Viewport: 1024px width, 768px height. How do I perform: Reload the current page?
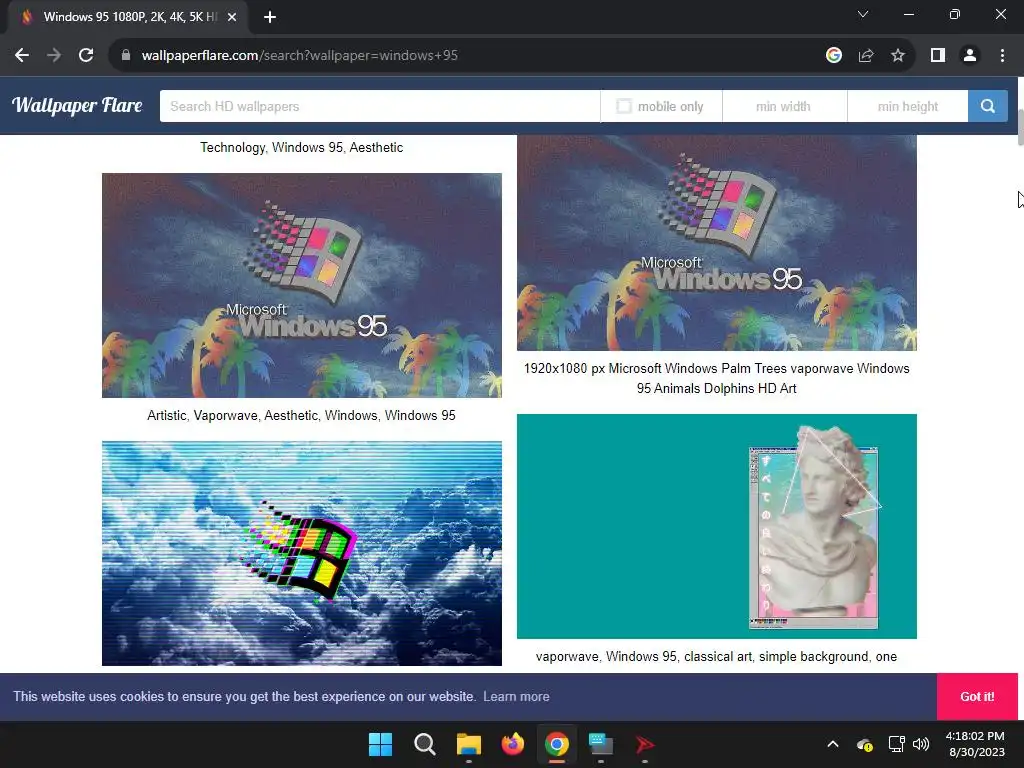(x=86, y=56)
